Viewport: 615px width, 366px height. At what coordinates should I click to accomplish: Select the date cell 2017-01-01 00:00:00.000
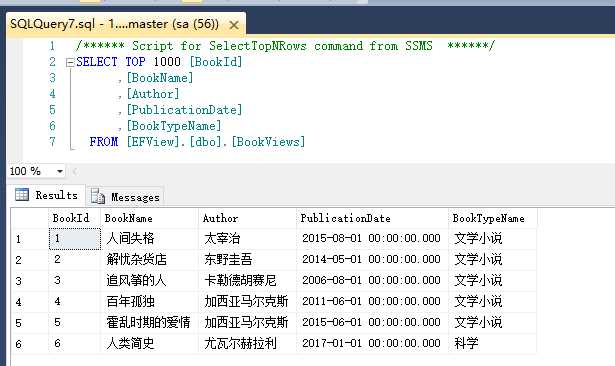372,343
